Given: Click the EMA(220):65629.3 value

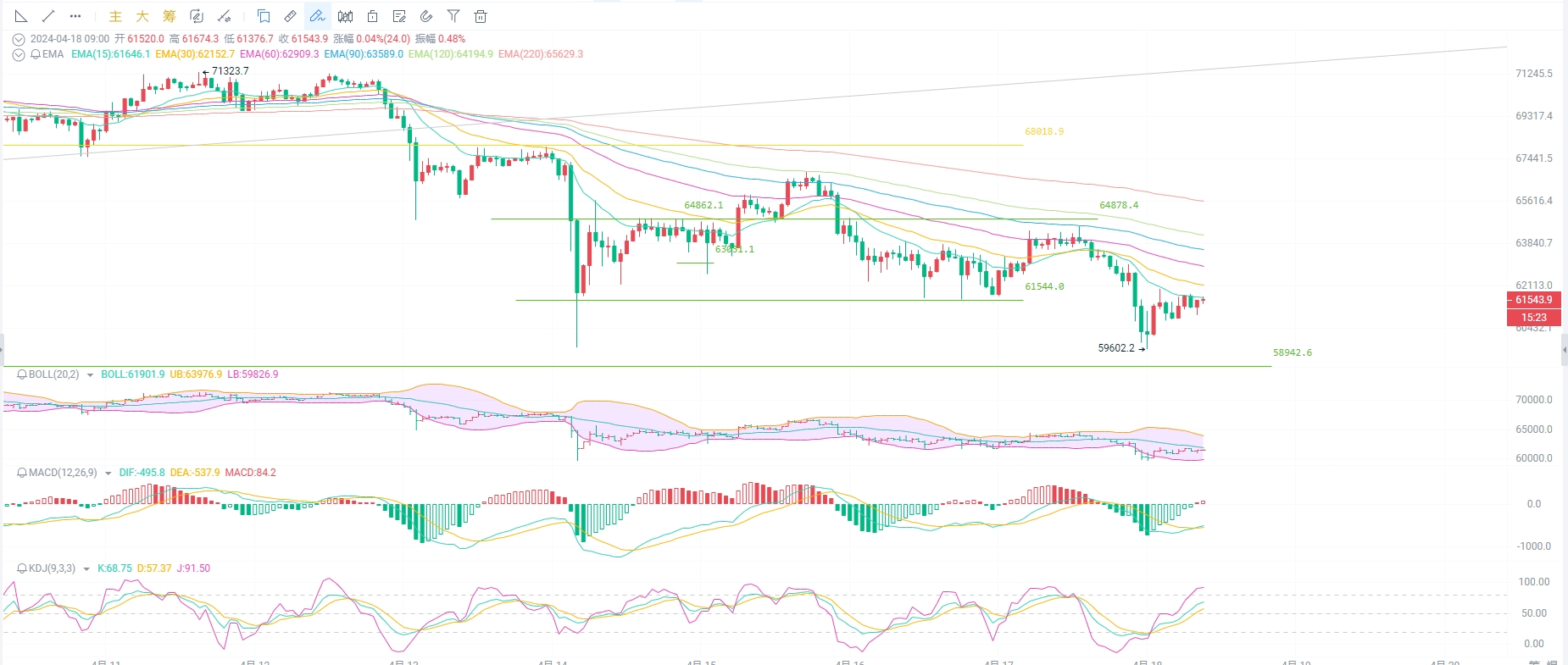Looking at the screenshot, I should (x=541, y=54).
